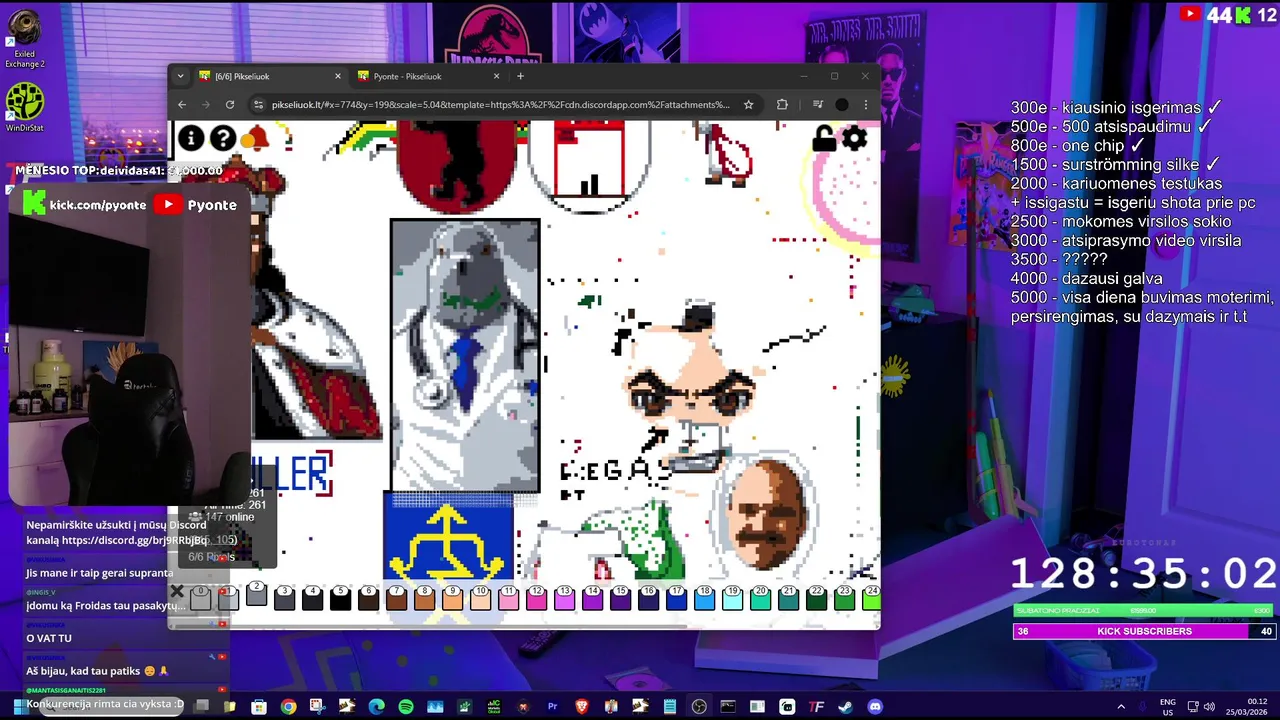
Task: Click the orange notification bell icon
Action: tap(256, 139)
